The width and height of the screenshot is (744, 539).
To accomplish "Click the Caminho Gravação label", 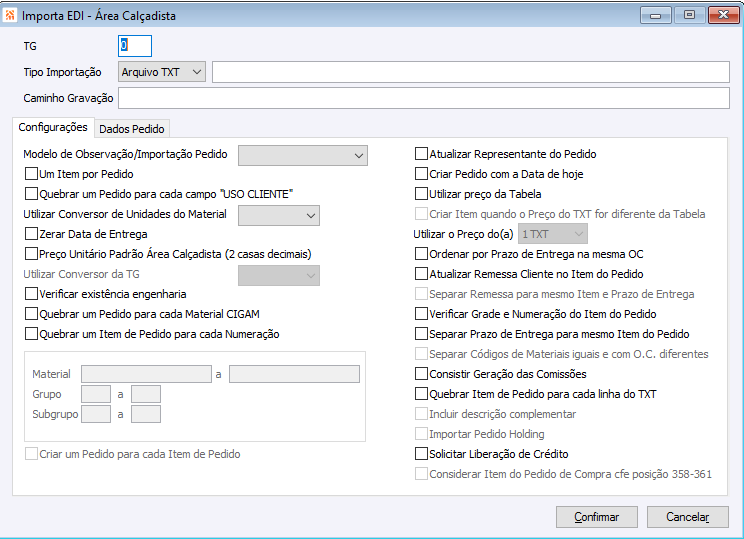I will click(68, 98).
